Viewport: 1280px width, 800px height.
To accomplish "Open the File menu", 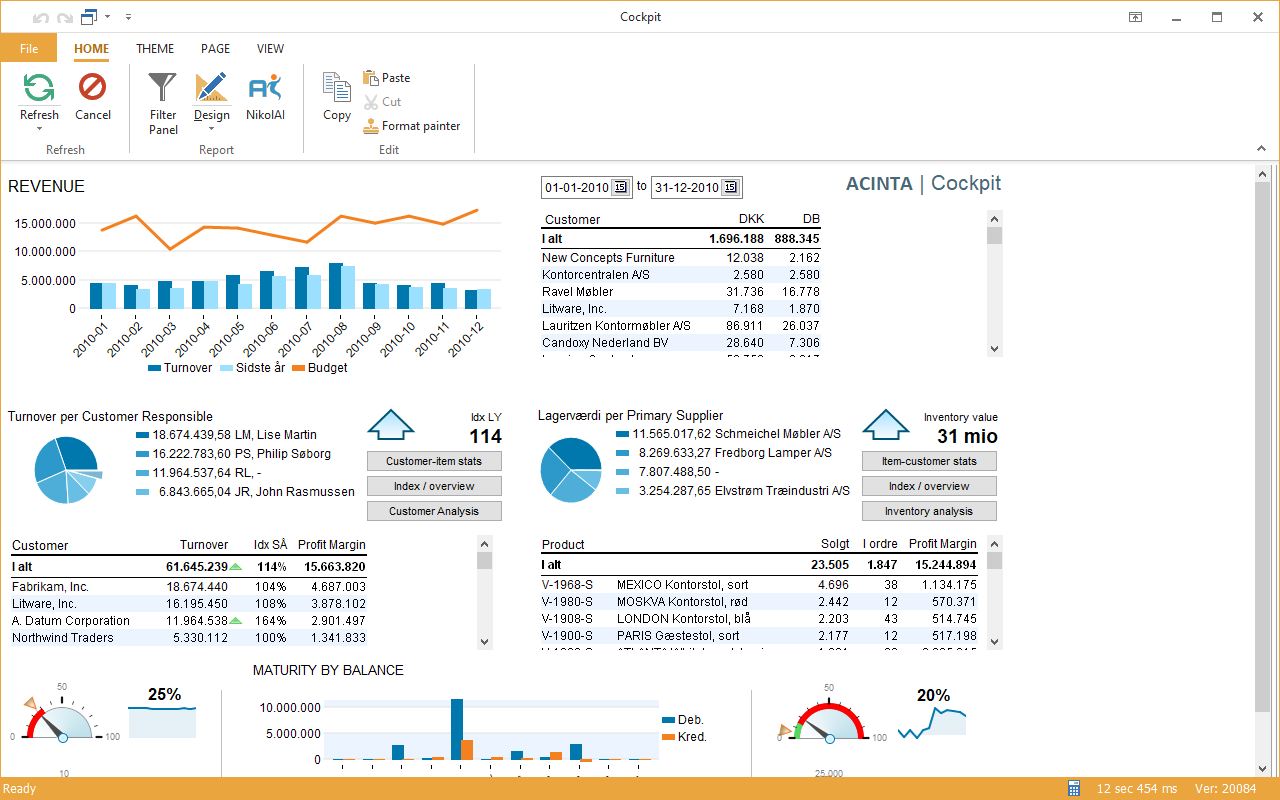I will (x=28, y=48).
